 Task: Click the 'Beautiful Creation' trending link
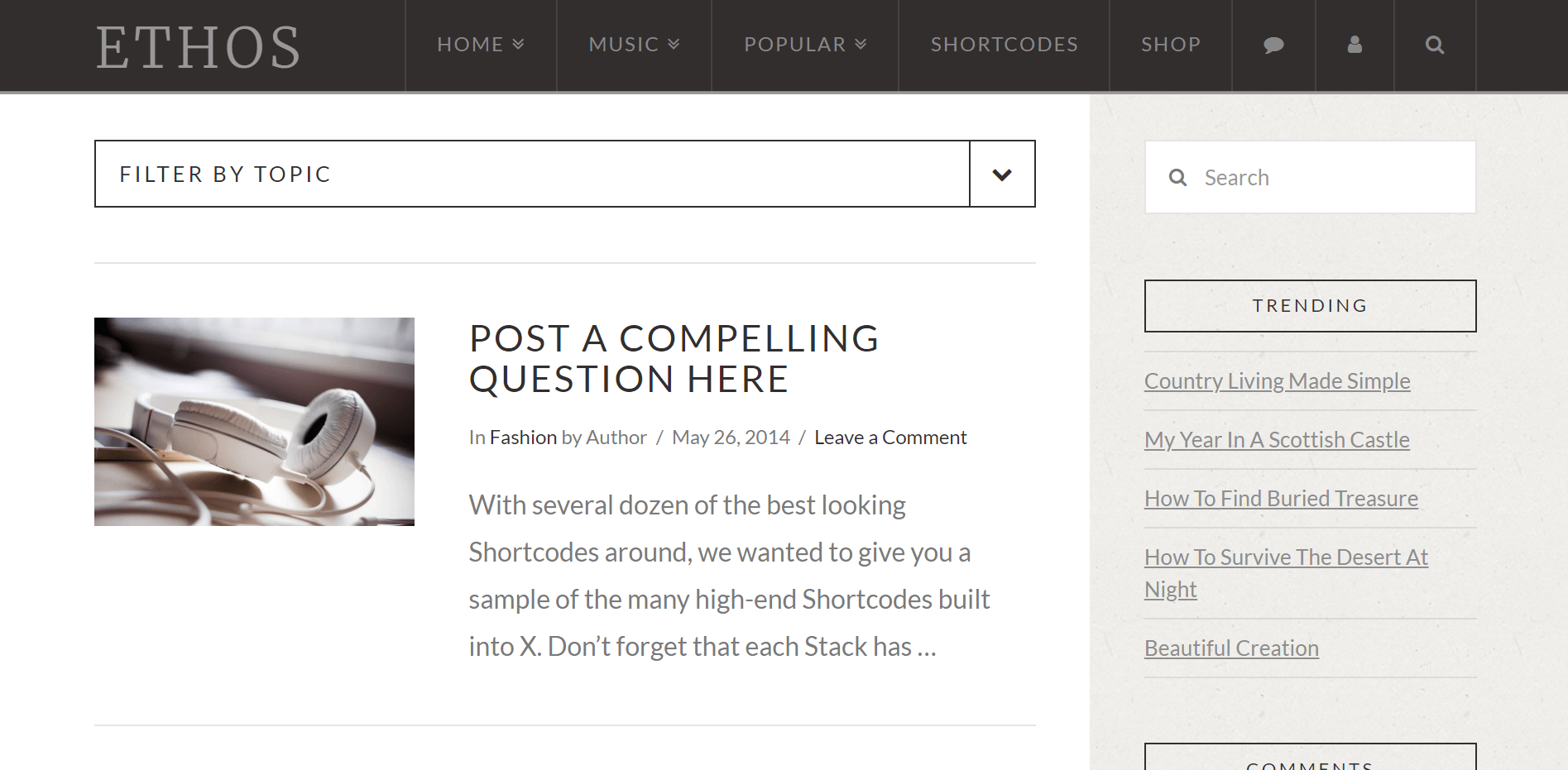(x=1231, y=648)
